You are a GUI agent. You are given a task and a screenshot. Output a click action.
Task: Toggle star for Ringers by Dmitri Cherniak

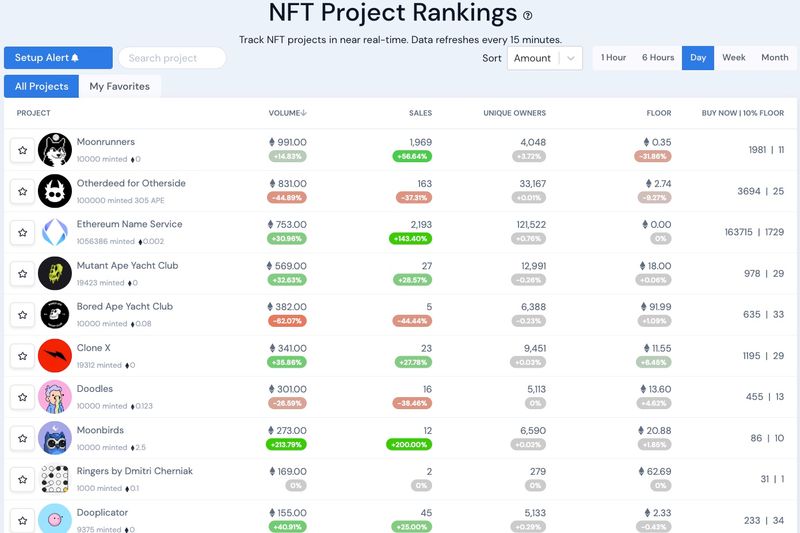coord(22,479)
